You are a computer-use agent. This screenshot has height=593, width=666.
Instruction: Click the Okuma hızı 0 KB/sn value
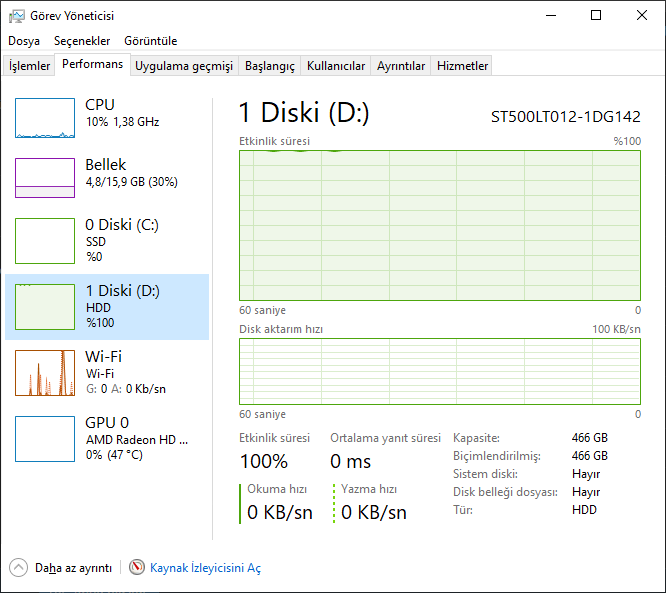tap(279, 512)
